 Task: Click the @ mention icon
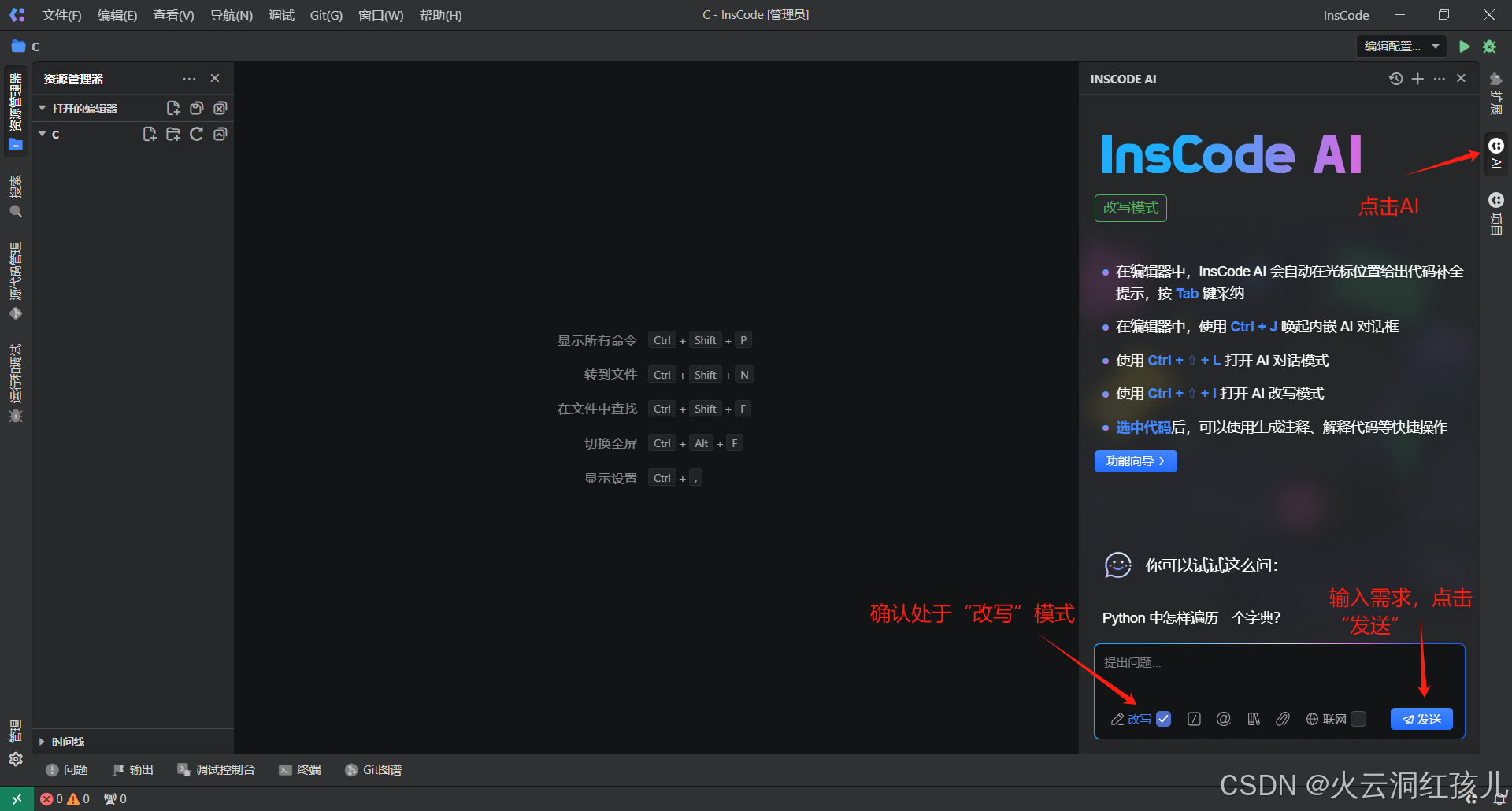click(1224, 719)
